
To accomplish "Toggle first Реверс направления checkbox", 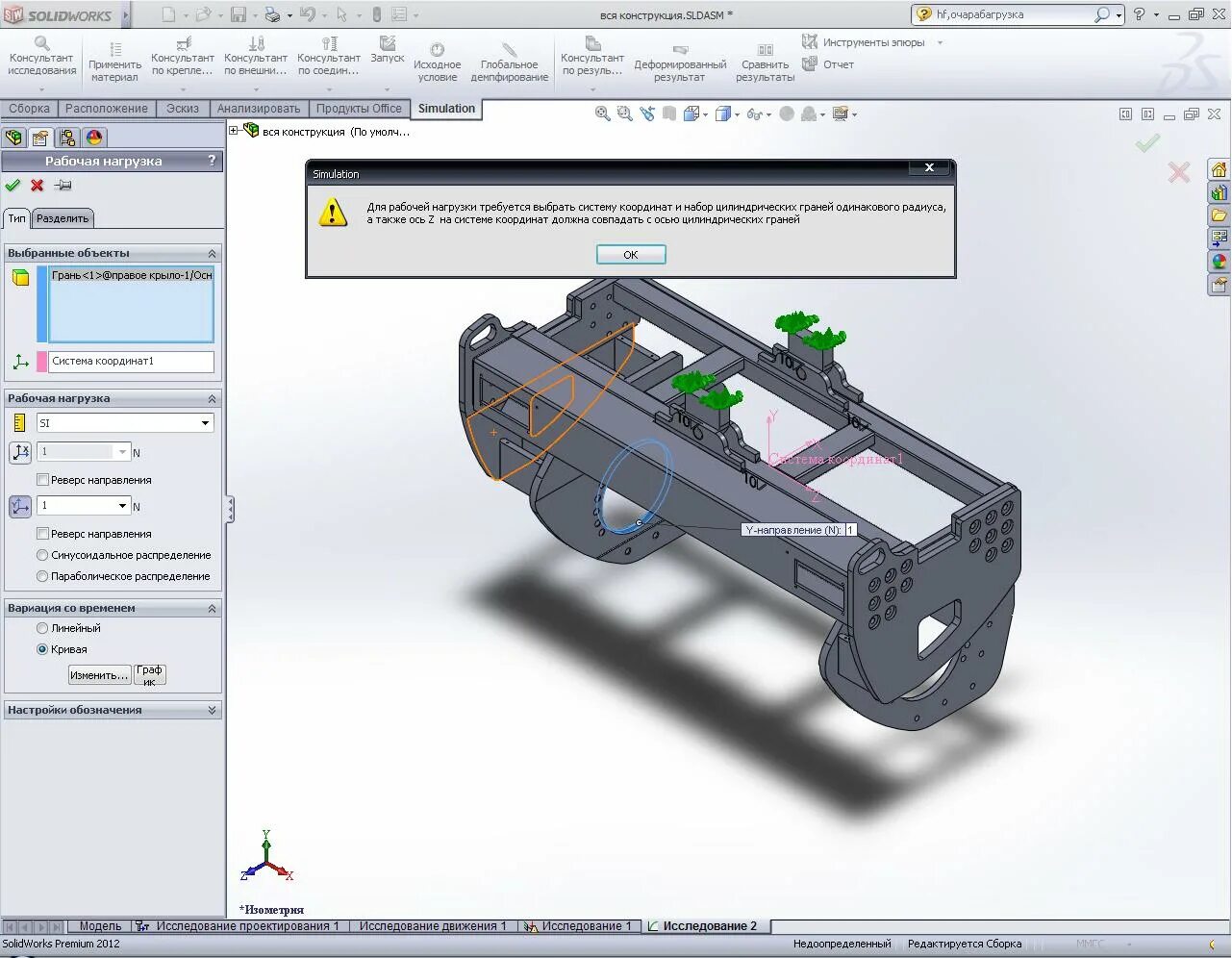I will coord(42,480).
